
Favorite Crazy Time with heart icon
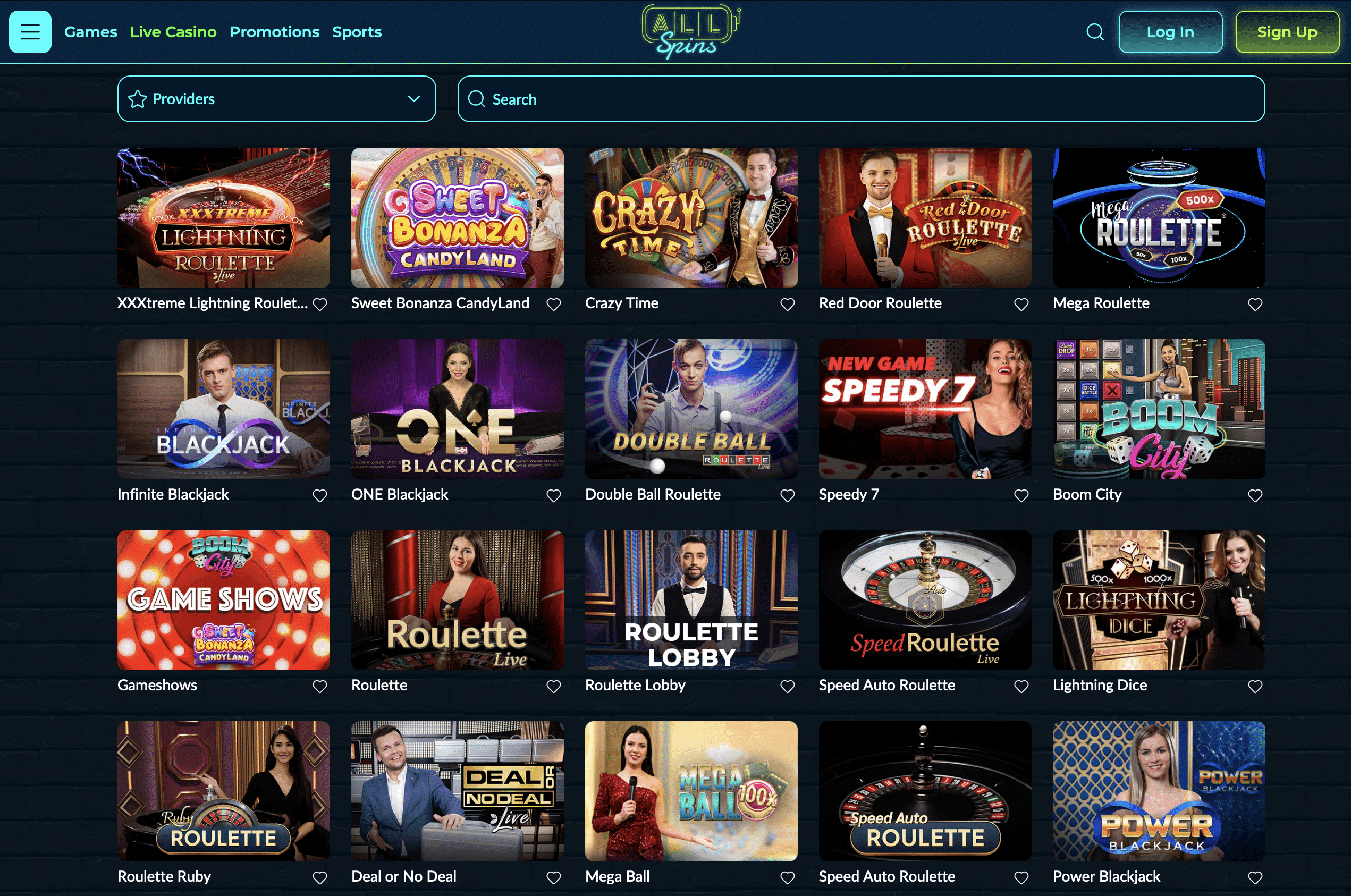(x=788, y=305)
